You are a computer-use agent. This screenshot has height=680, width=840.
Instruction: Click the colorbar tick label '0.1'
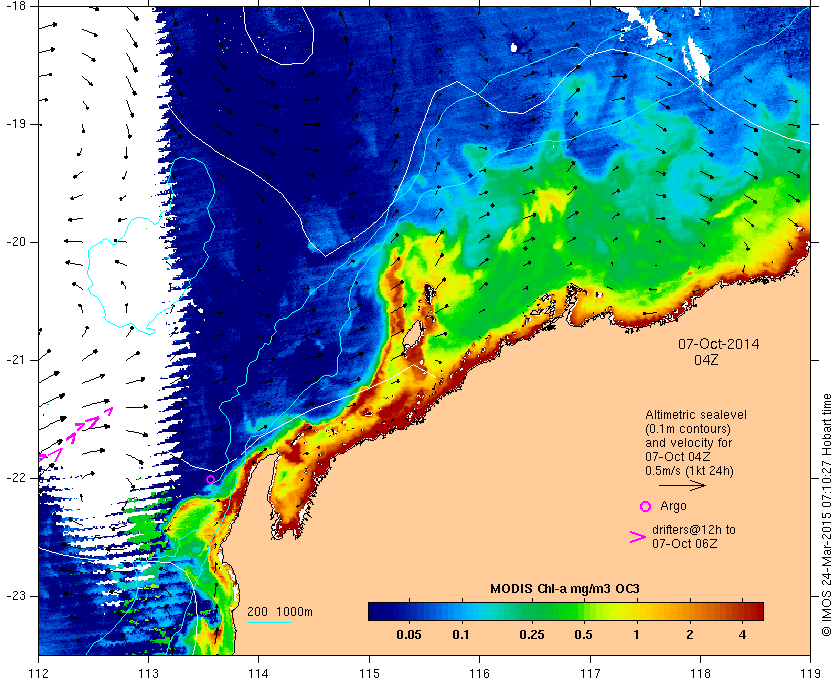pos(461,635)
